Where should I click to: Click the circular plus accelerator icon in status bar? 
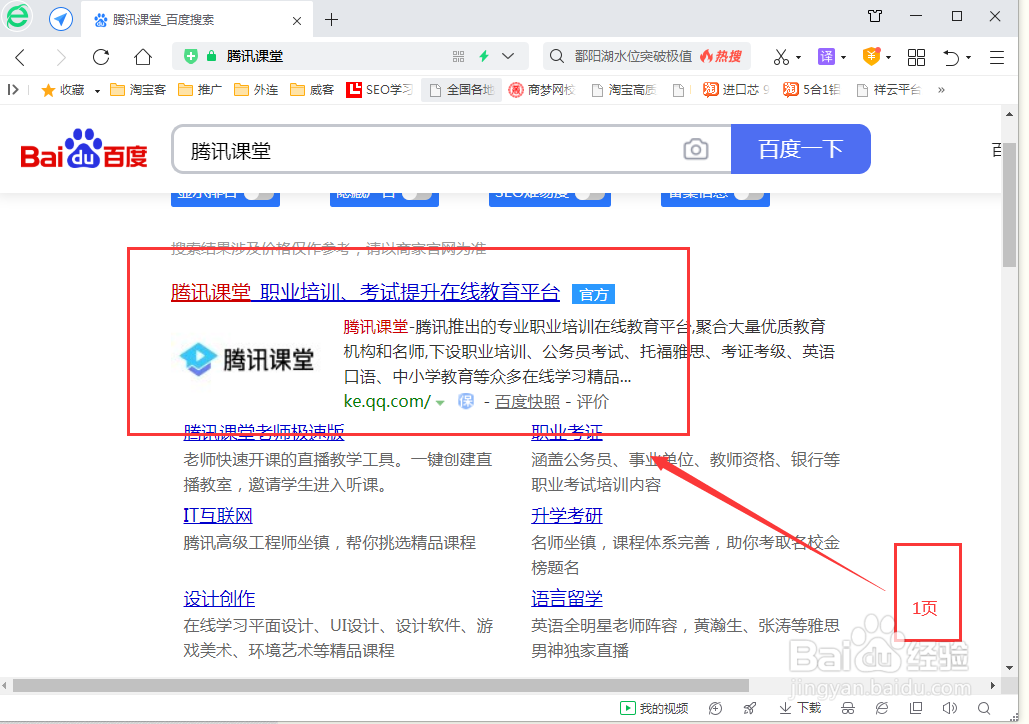tap(715, 708)
